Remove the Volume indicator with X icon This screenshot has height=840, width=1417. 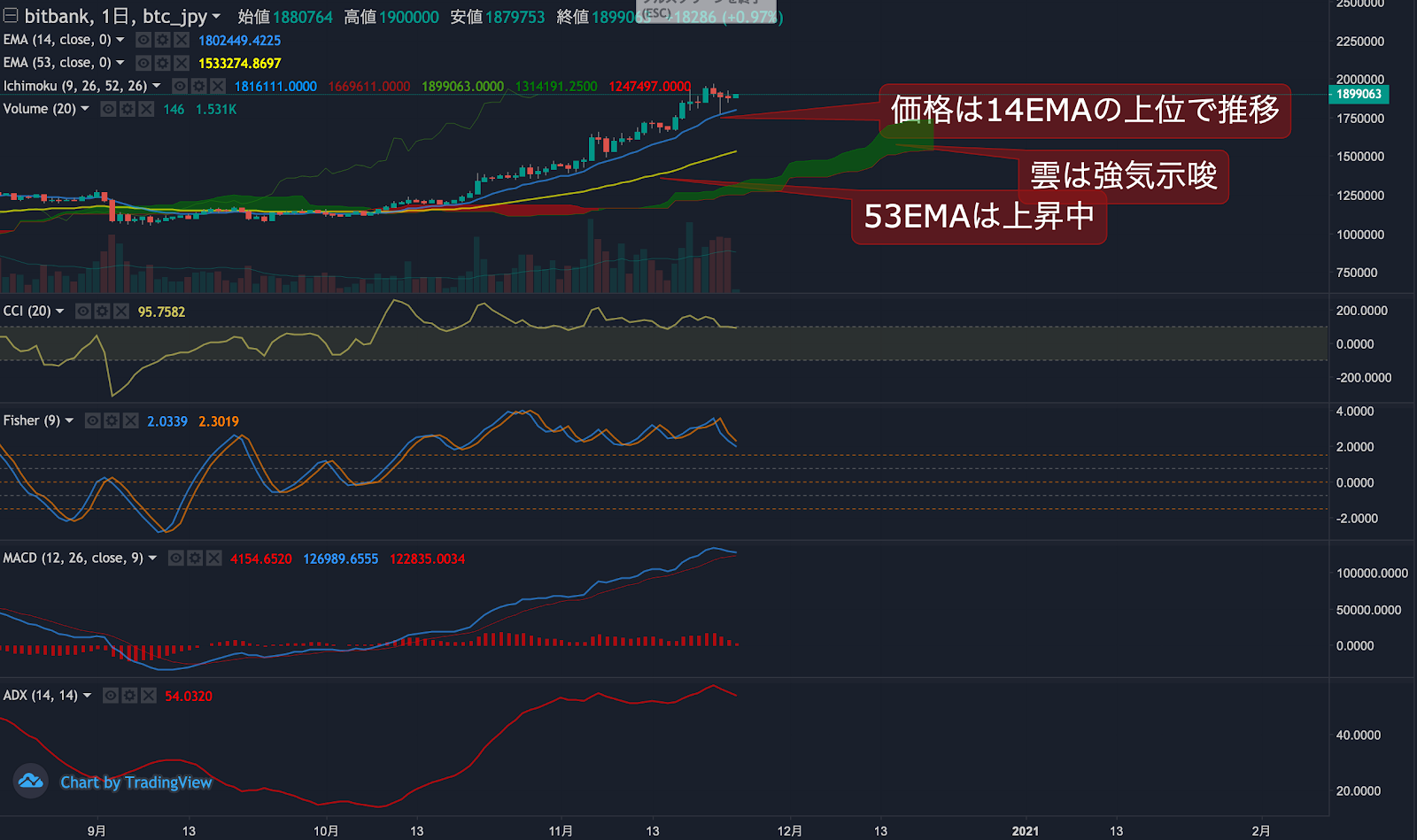tap(146, 109)
